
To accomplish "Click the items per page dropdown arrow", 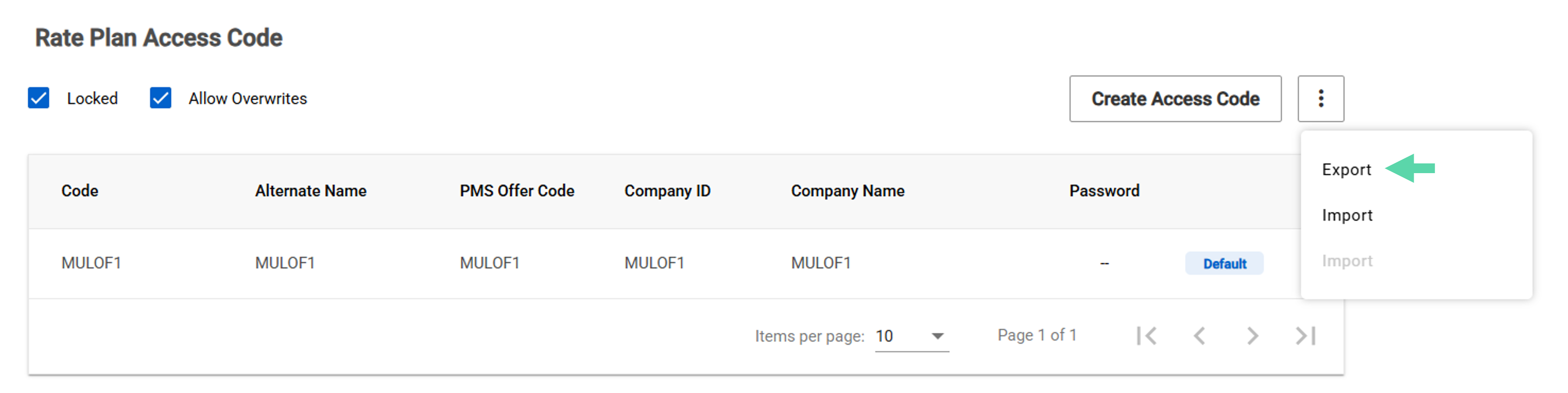I will [937, 336].
